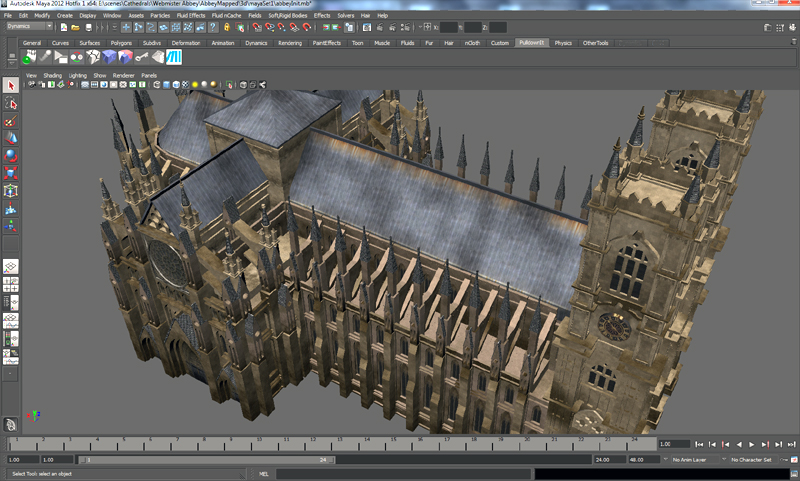The width and height of the screenshot is (800, 481).
Task: Open the Render View clapper icon
Action: click(x=367, y=27)
